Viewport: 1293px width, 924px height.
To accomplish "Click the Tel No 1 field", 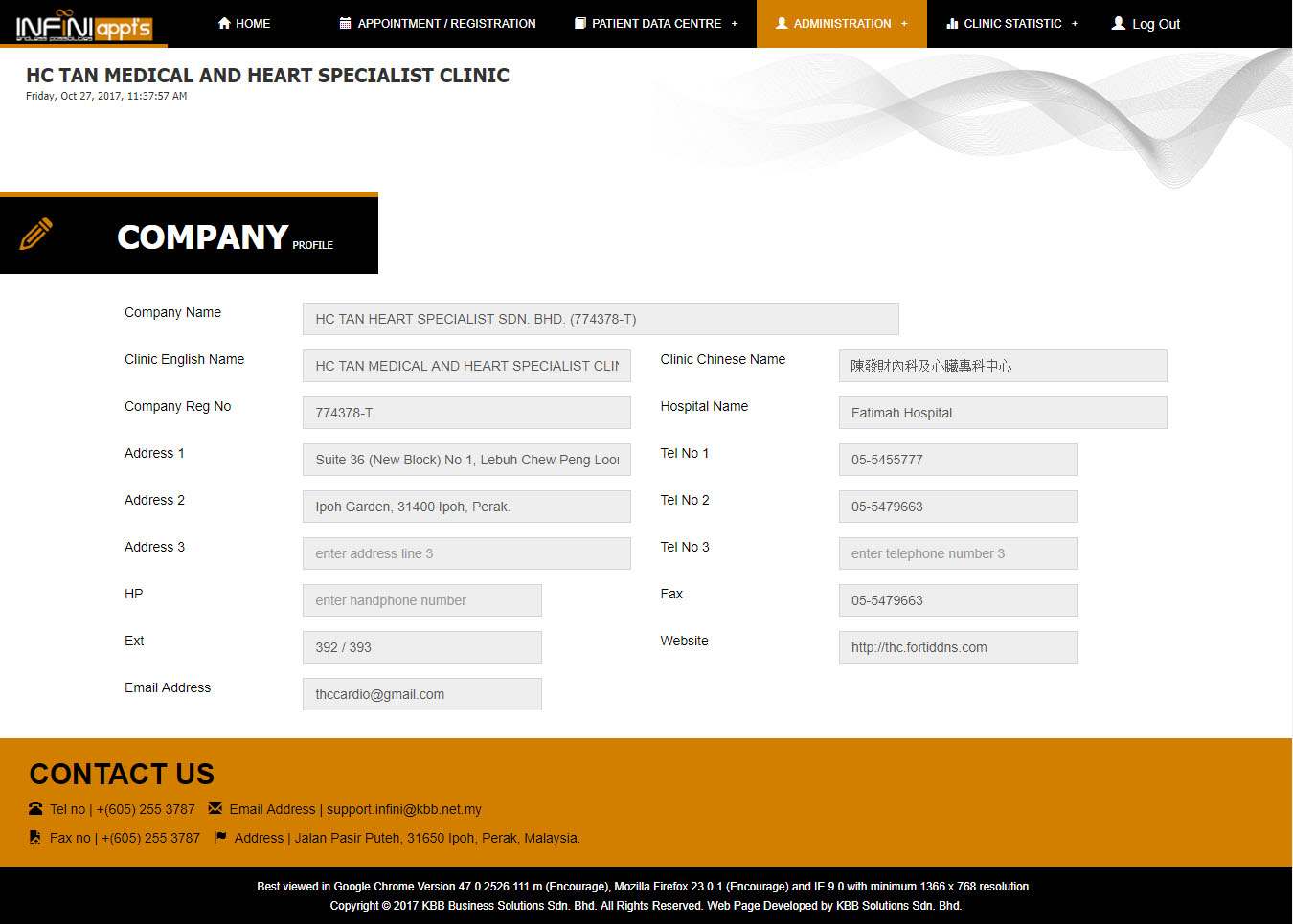I will 959,460.
